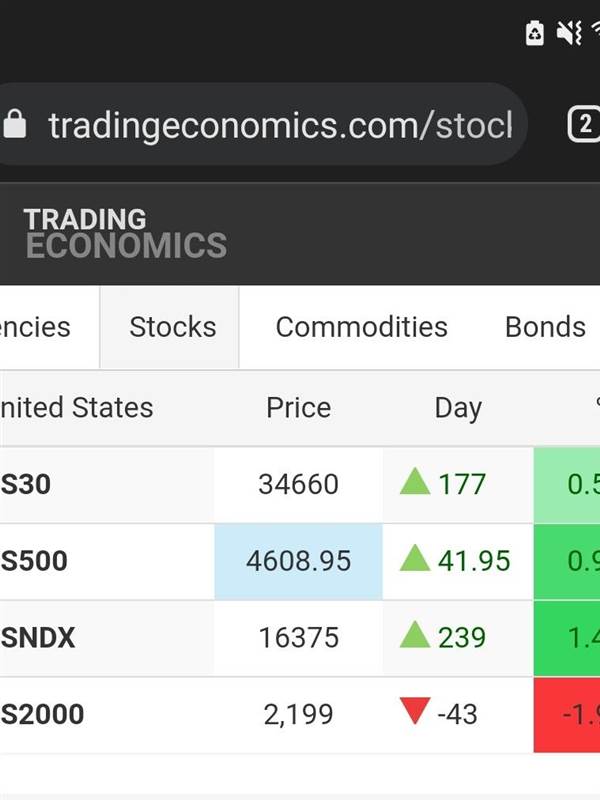Click the Trading Economics logo

pos(126,233)
